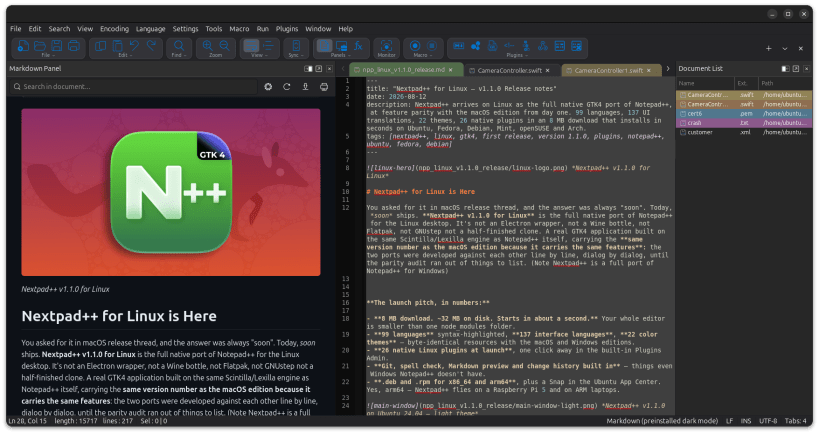Zoom out using the minus magnifier icon
The image size is (819, 434).
click(x=225, y=46)
